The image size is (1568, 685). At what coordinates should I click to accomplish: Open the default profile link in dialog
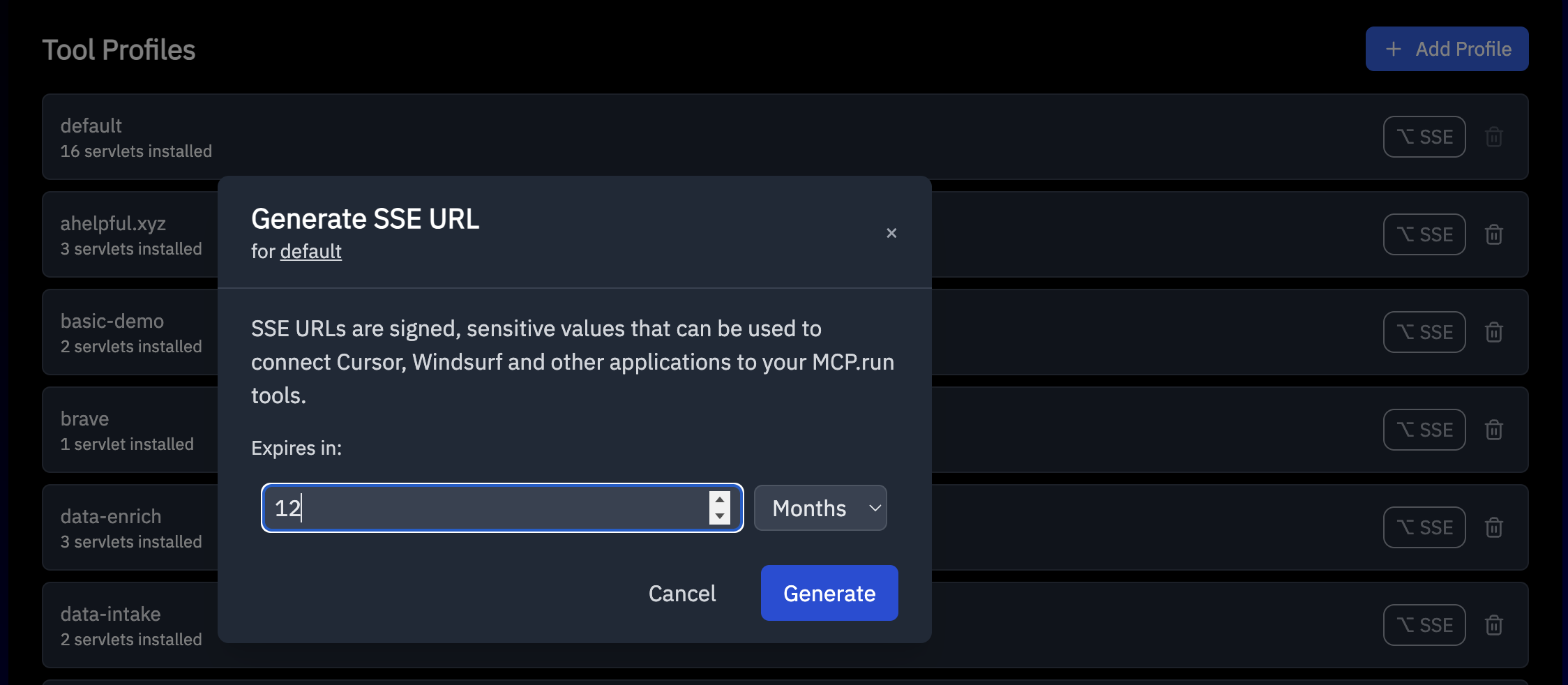click(x=310, y=251)
